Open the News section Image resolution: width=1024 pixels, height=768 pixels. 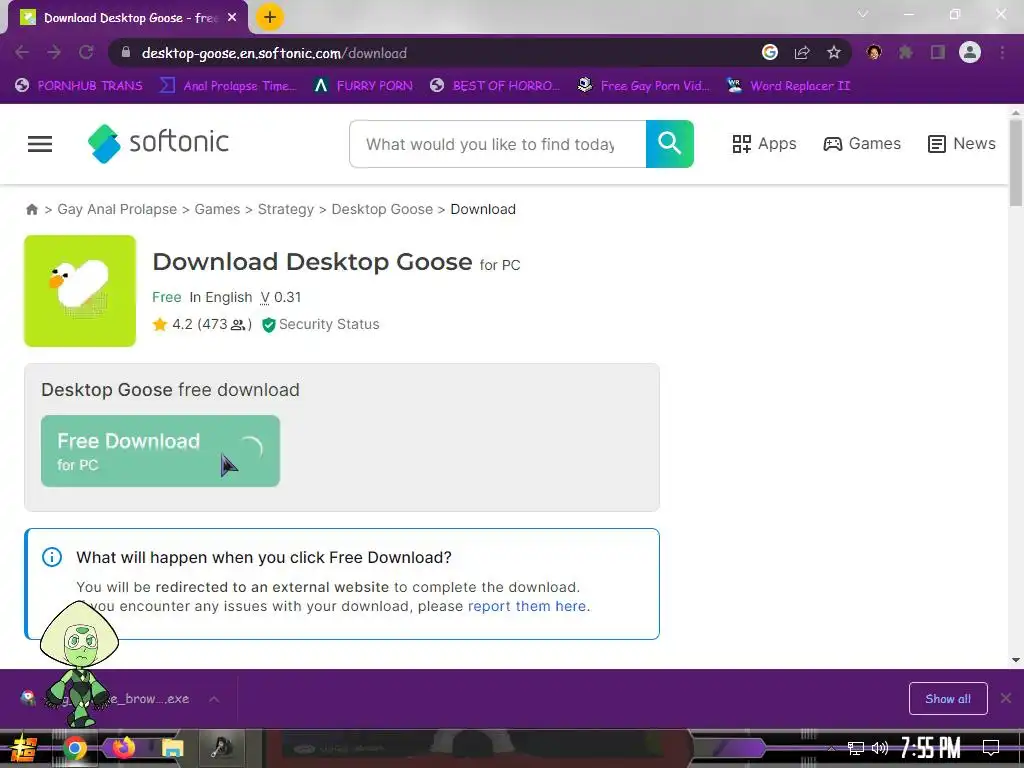click(962, 144)
